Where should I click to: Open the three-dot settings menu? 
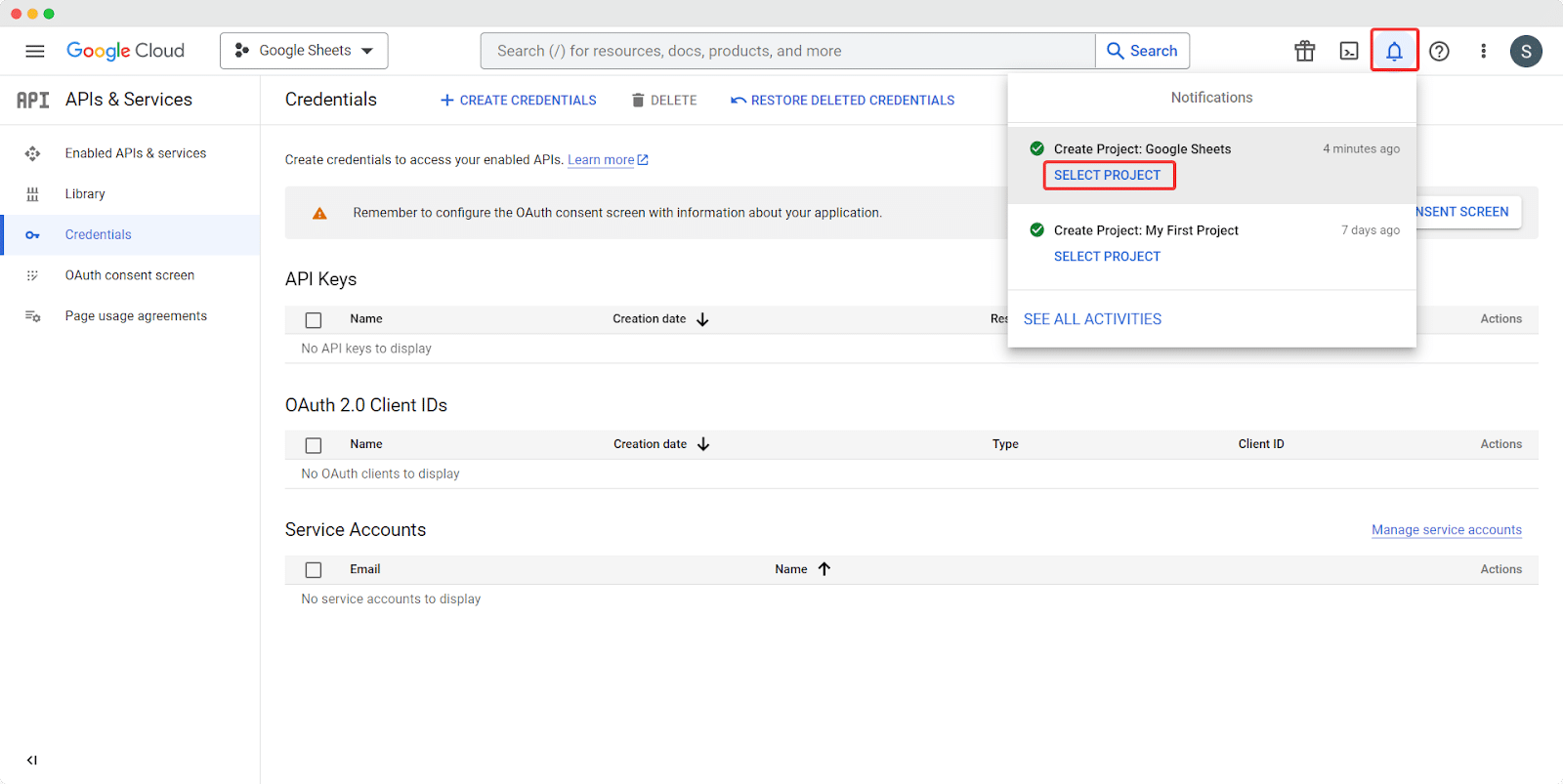[x=1483, y=51]
